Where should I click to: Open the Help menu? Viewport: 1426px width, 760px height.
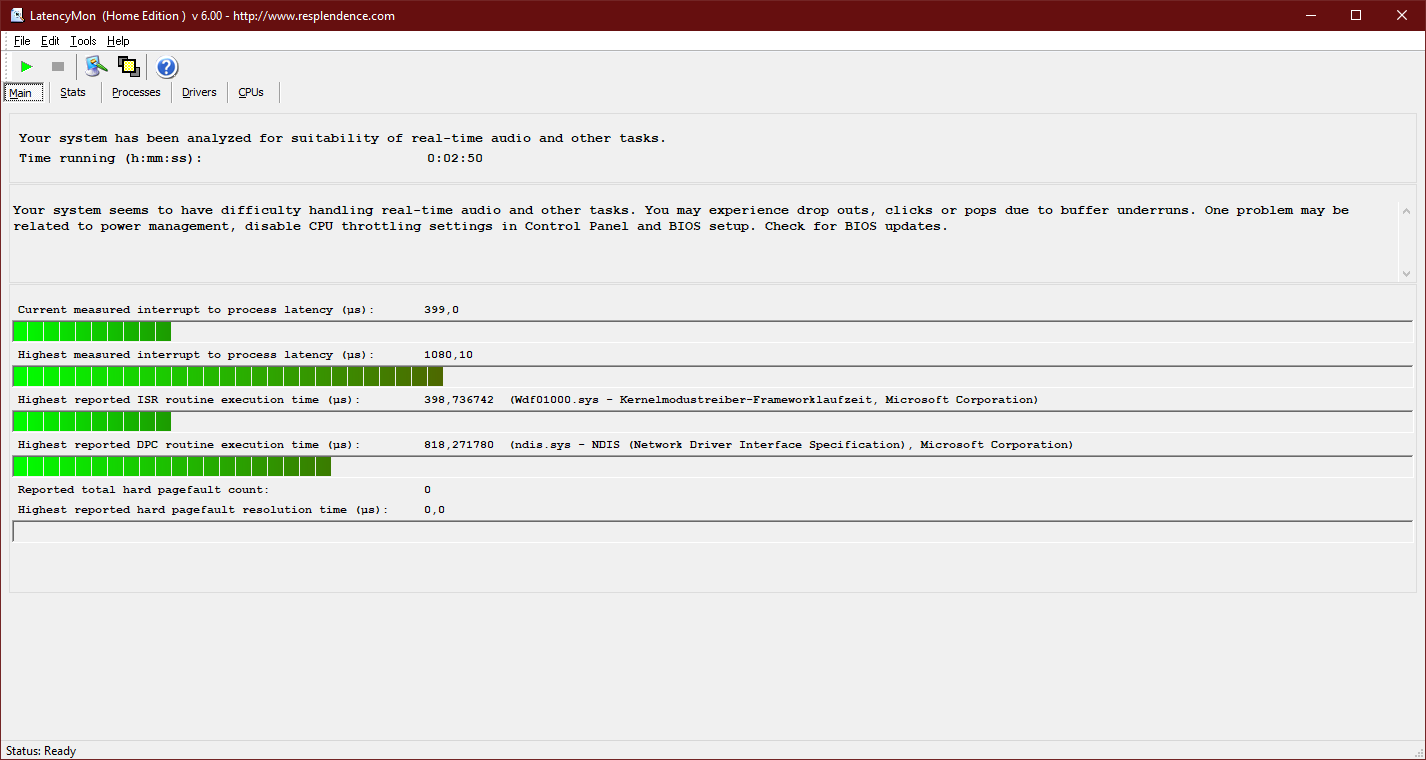click(118, 41)
